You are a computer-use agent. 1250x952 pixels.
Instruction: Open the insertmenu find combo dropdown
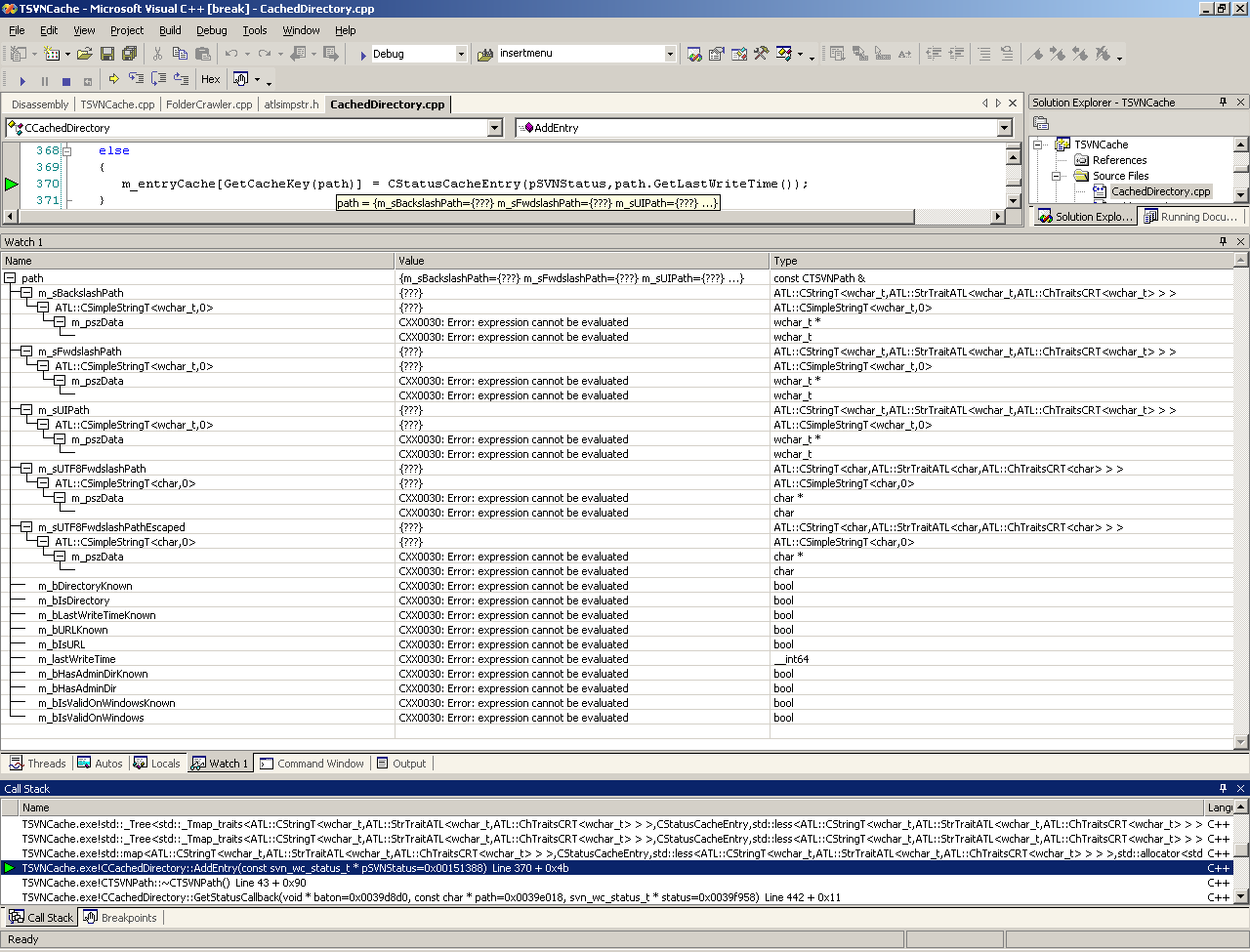tap(670, 54)
